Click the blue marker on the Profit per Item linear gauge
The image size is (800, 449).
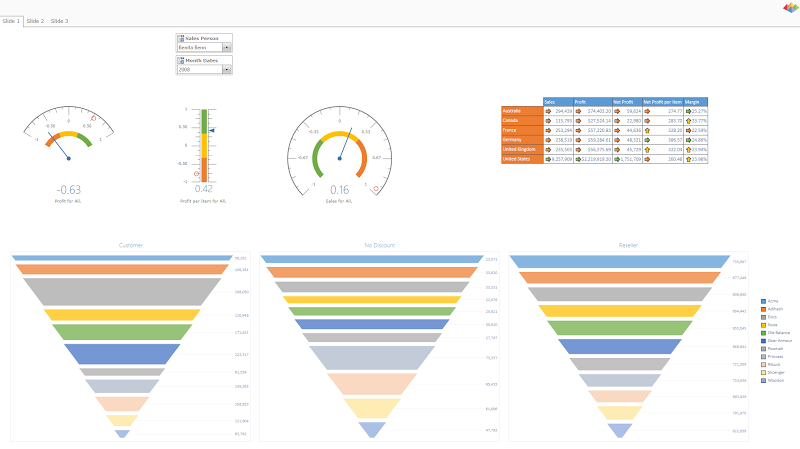click(x=212, y=131)
